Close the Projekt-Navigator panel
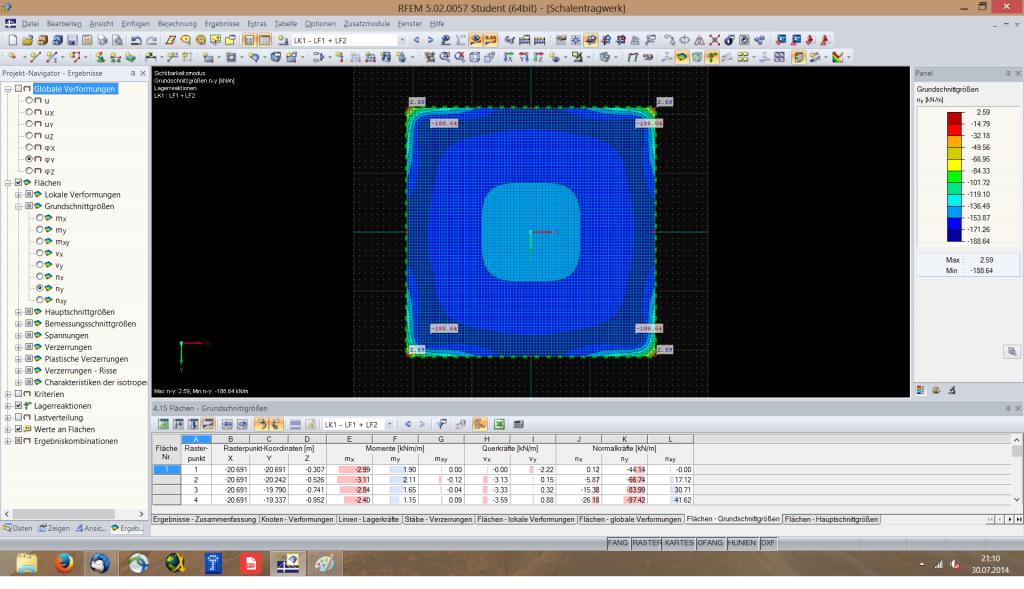The width and height of the screenshot is (1024, 589). (143, 74)
